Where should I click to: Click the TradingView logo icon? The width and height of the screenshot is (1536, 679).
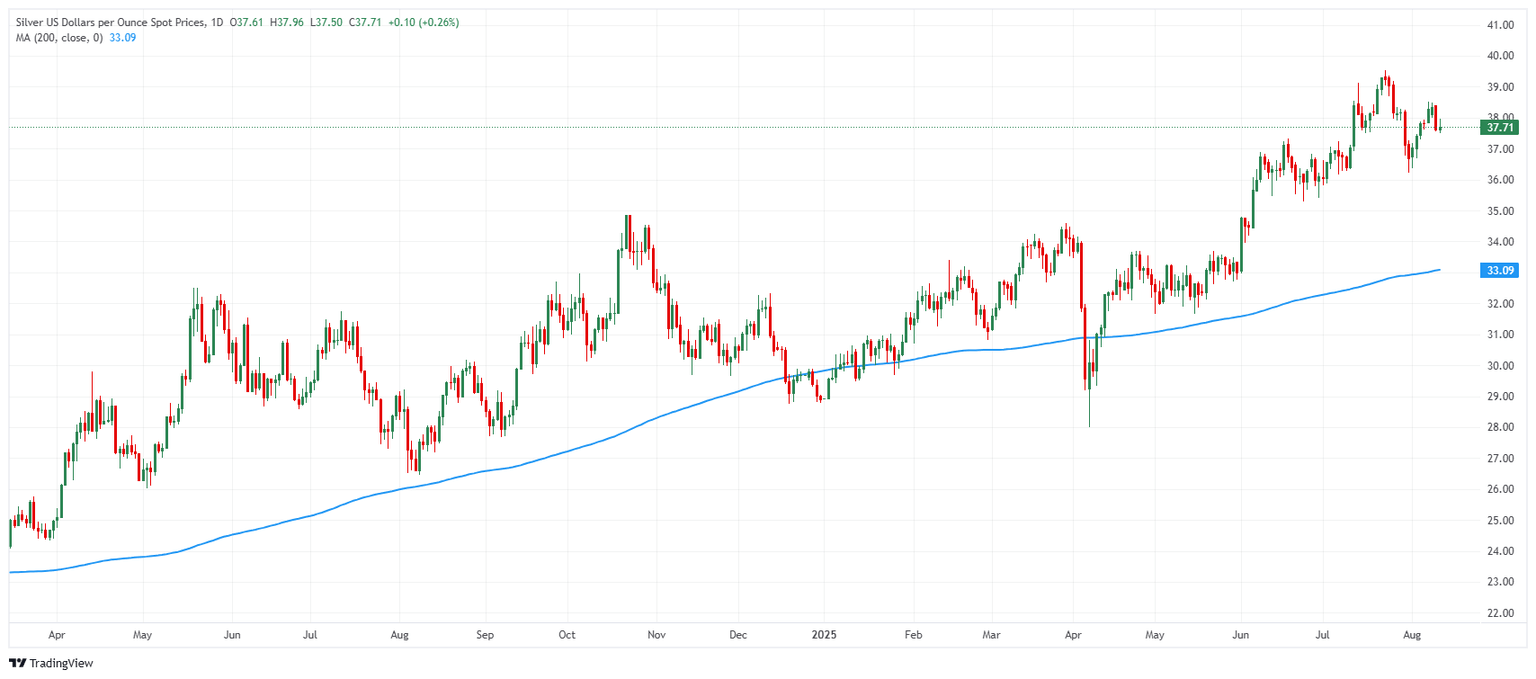[17, 663]
